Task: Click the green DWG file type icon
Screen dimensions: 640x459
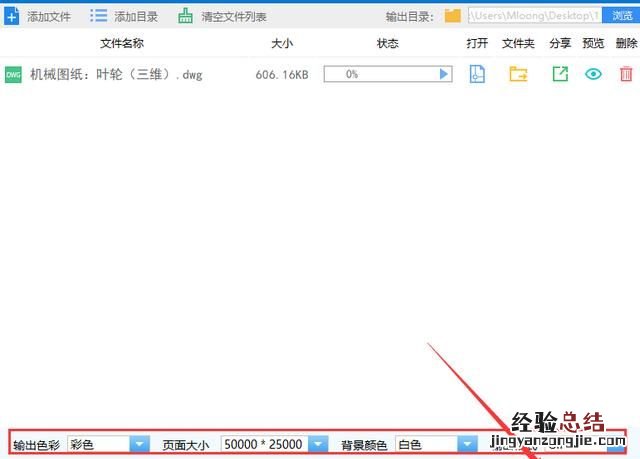Action: click(x=13, y=75)
